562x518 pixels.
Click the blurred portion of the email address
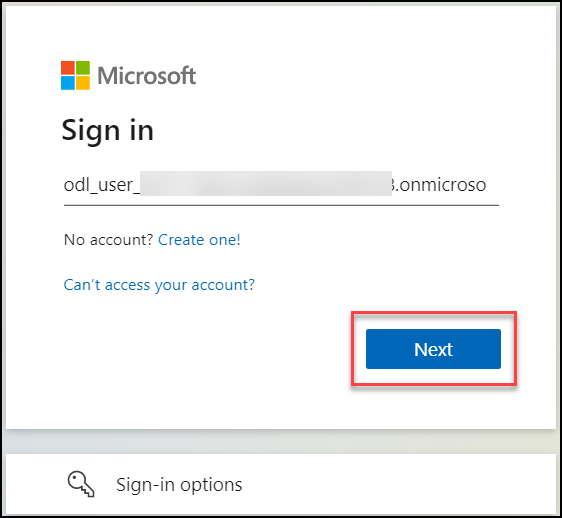266,184
